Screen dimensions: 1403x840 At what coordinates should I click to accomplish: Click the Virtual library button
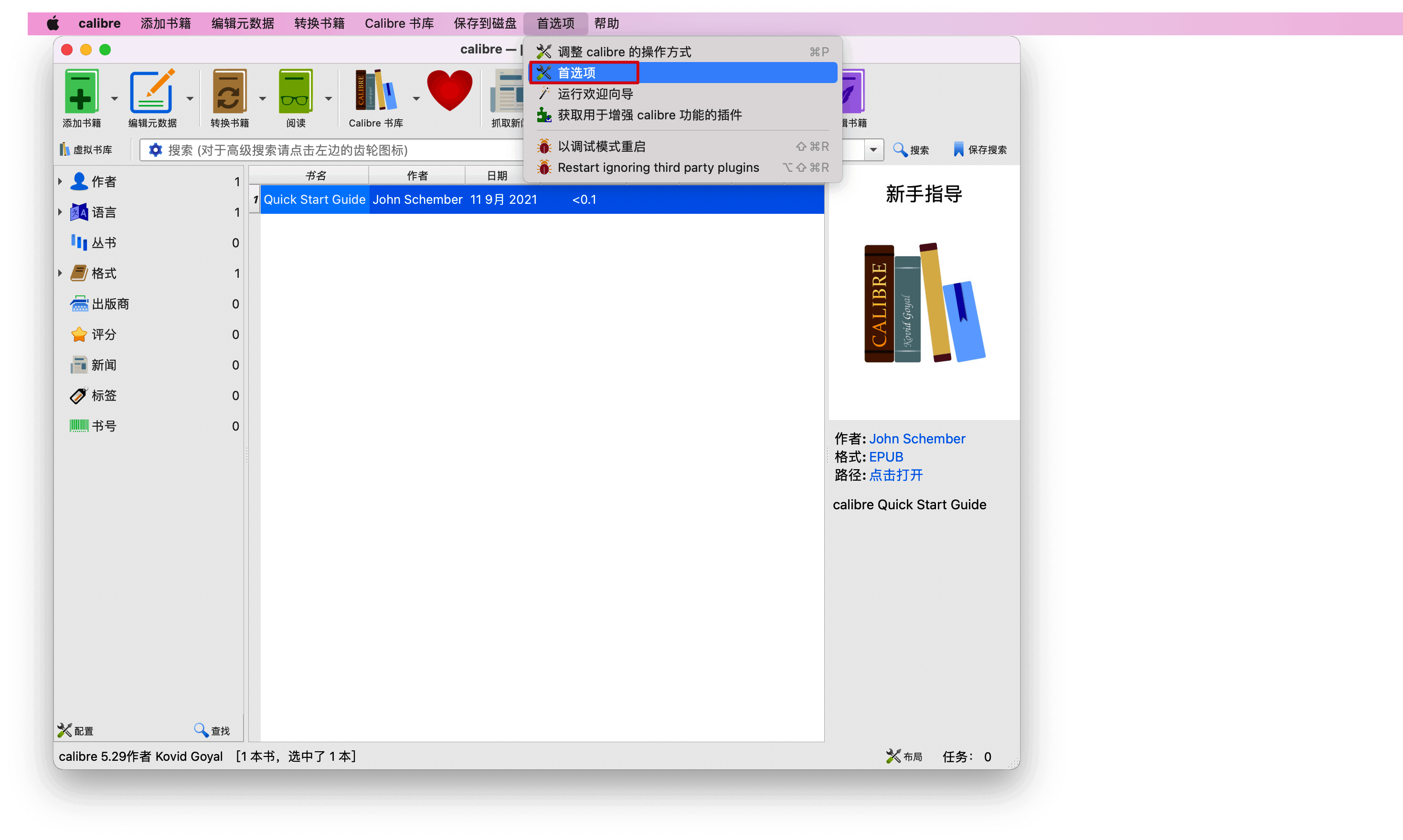pos(86,149)
